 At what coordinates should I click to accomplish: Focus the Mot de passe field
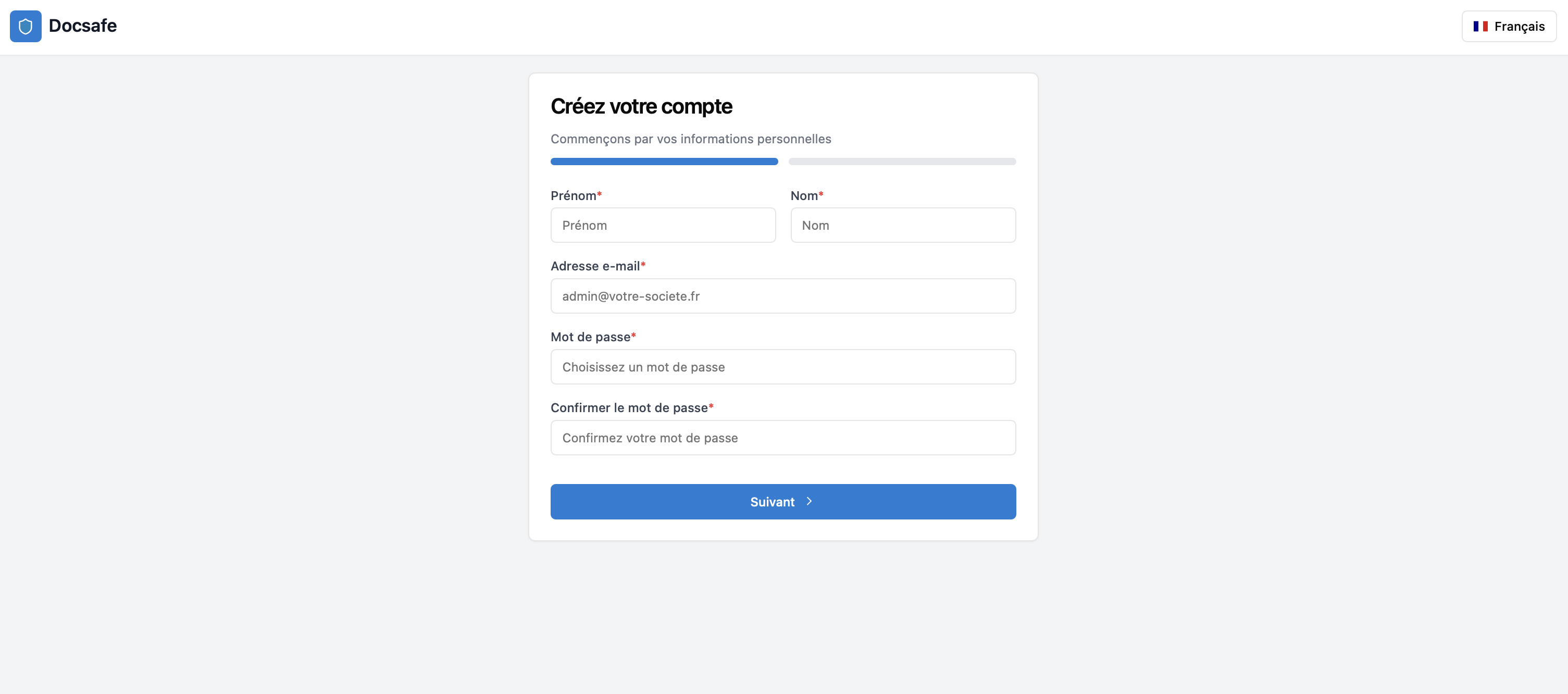tap(783, 366)
